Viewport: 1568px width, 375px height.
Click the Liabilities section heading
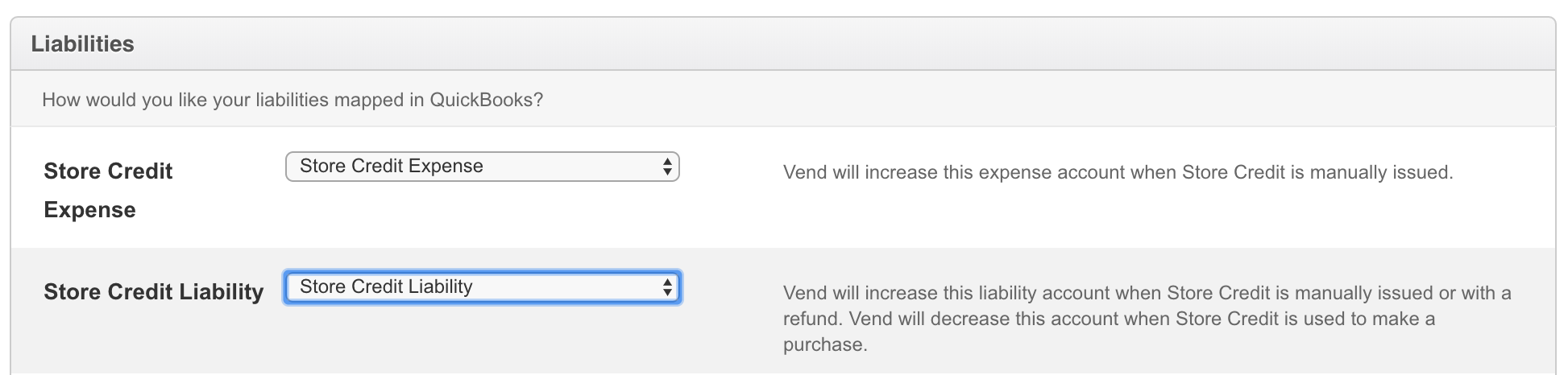(x=83, y=44)
